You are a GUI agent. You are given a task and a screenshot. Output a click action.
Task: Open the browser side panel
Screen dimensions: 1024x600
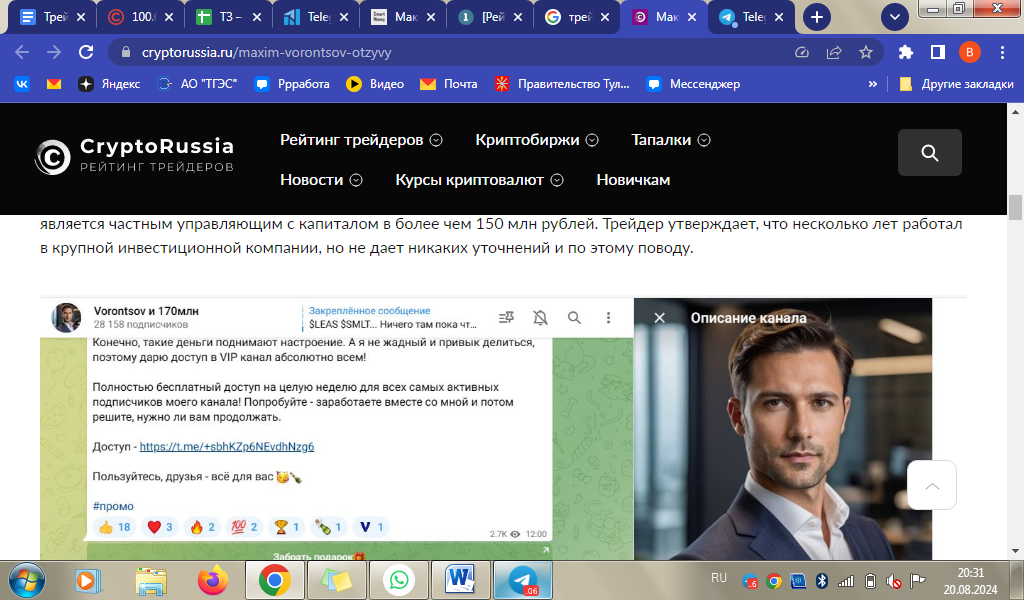[x=938, y=52]
